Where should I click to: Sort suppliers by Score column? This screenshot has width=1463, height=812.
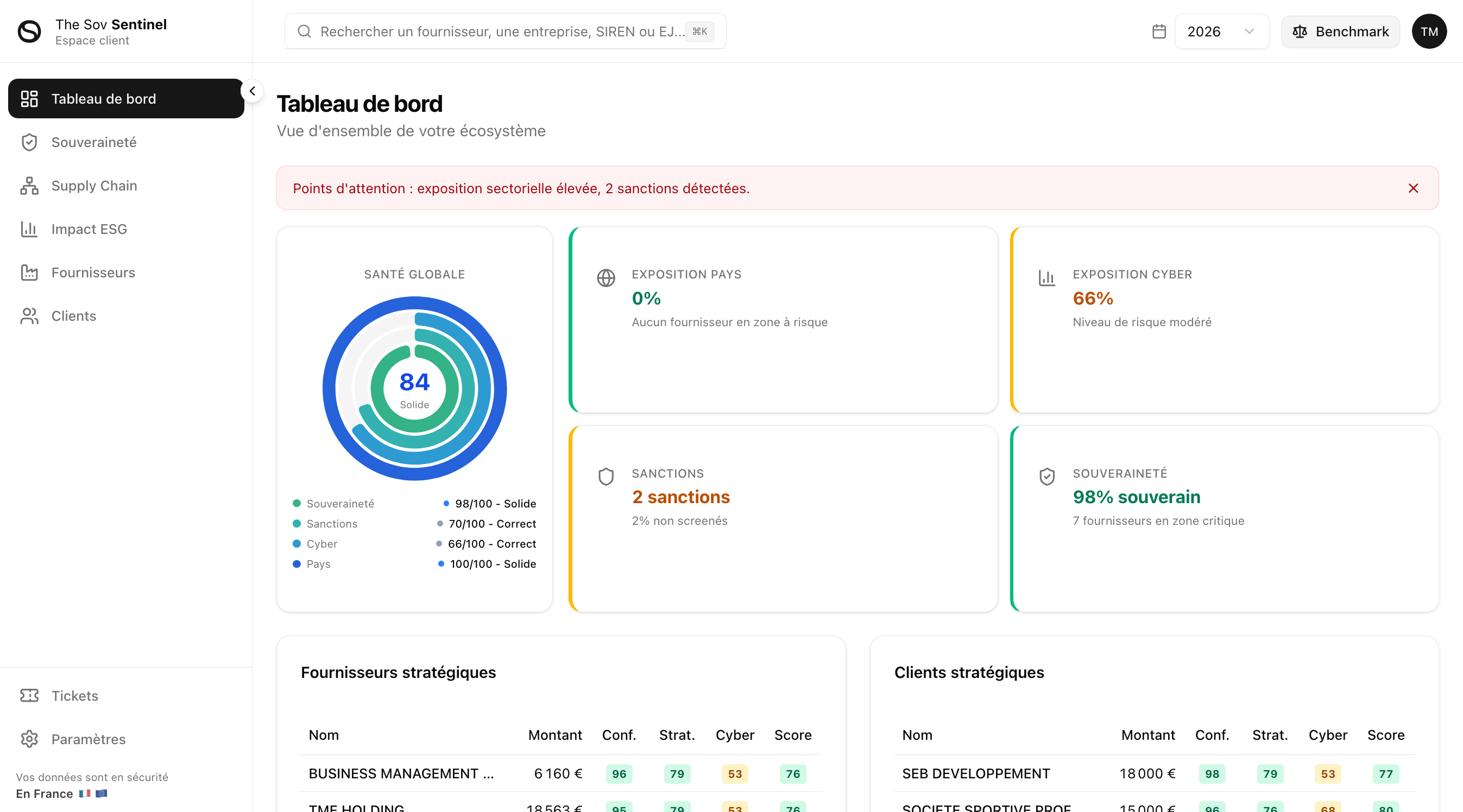coord(793,735)
